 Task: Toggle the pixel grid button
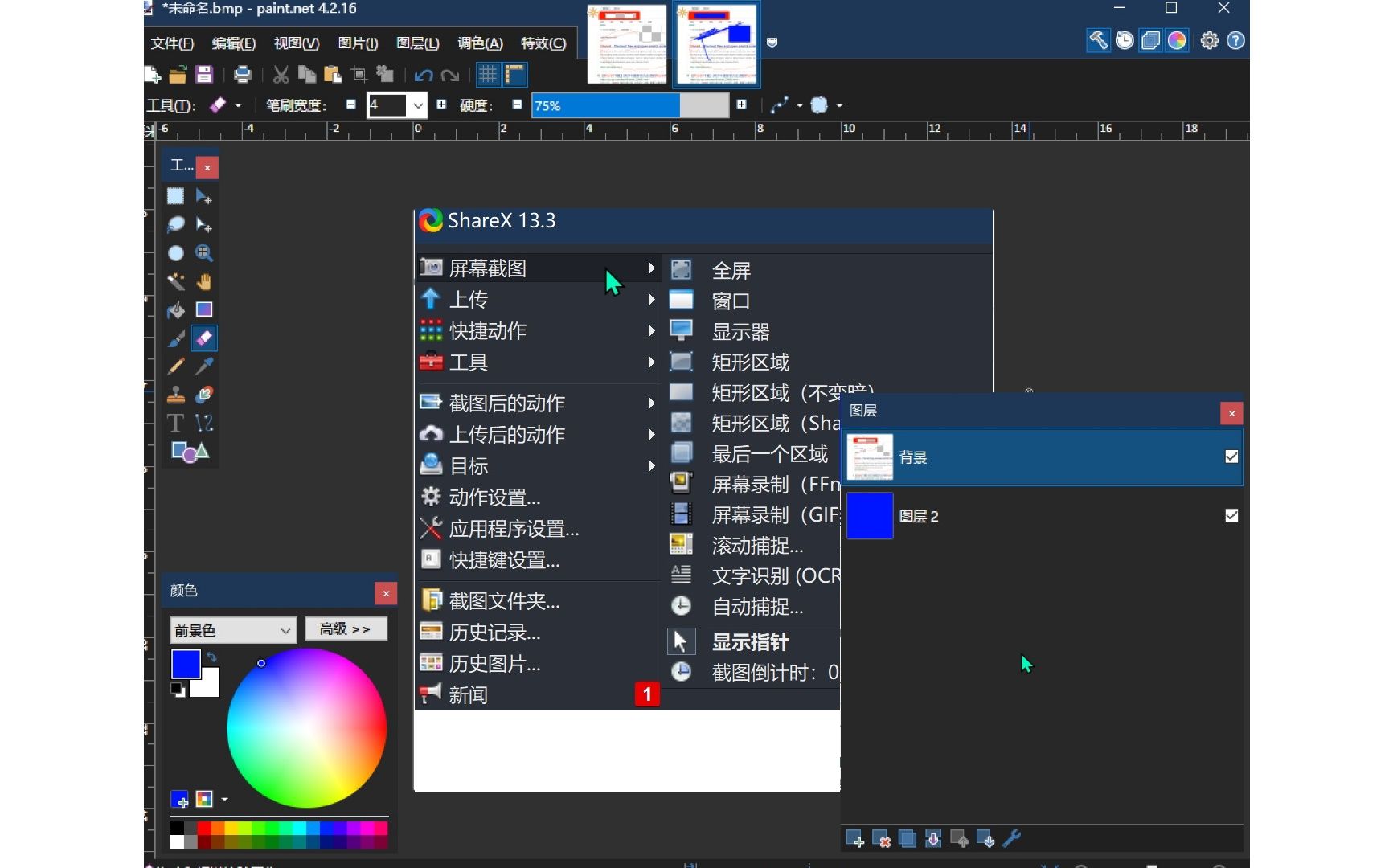click(488, 75)
